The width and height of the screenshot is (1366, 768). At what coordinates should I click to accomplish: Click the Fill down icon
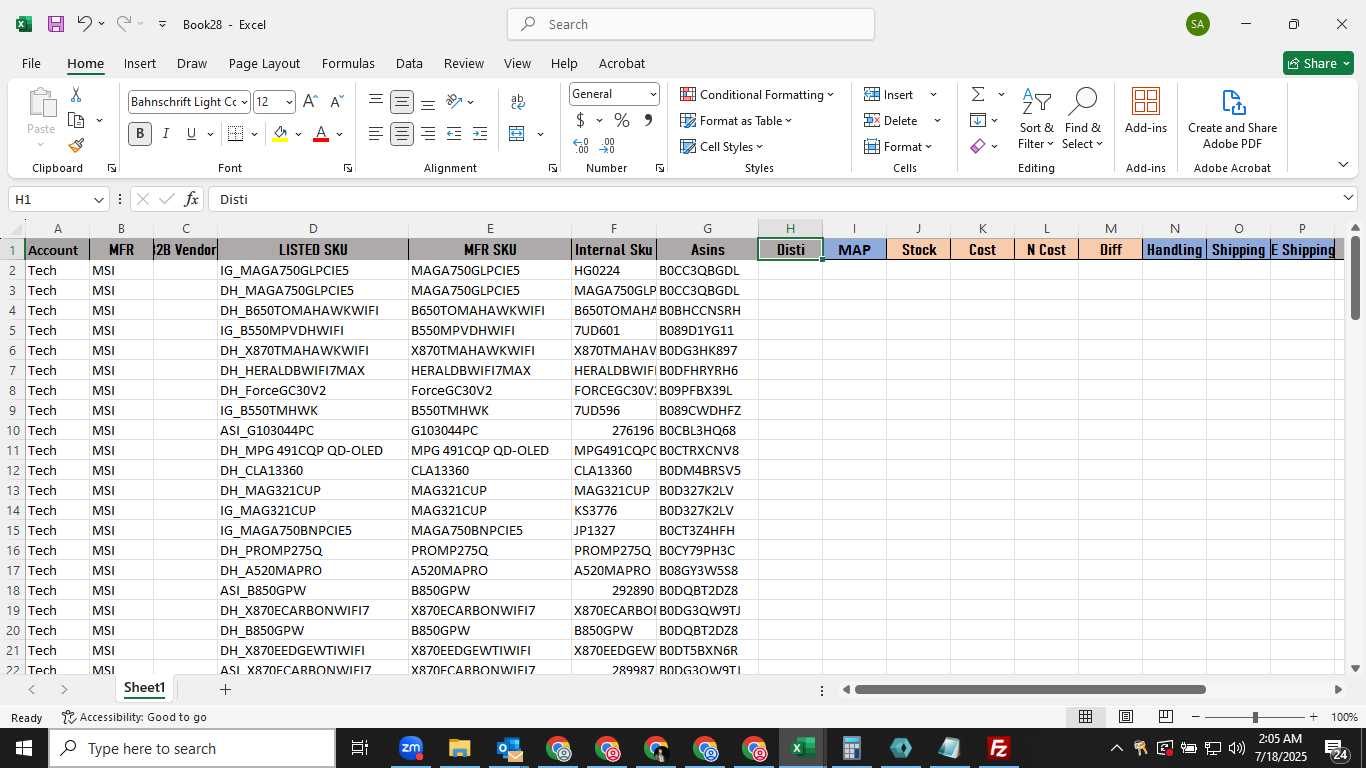tap(978, 120)
